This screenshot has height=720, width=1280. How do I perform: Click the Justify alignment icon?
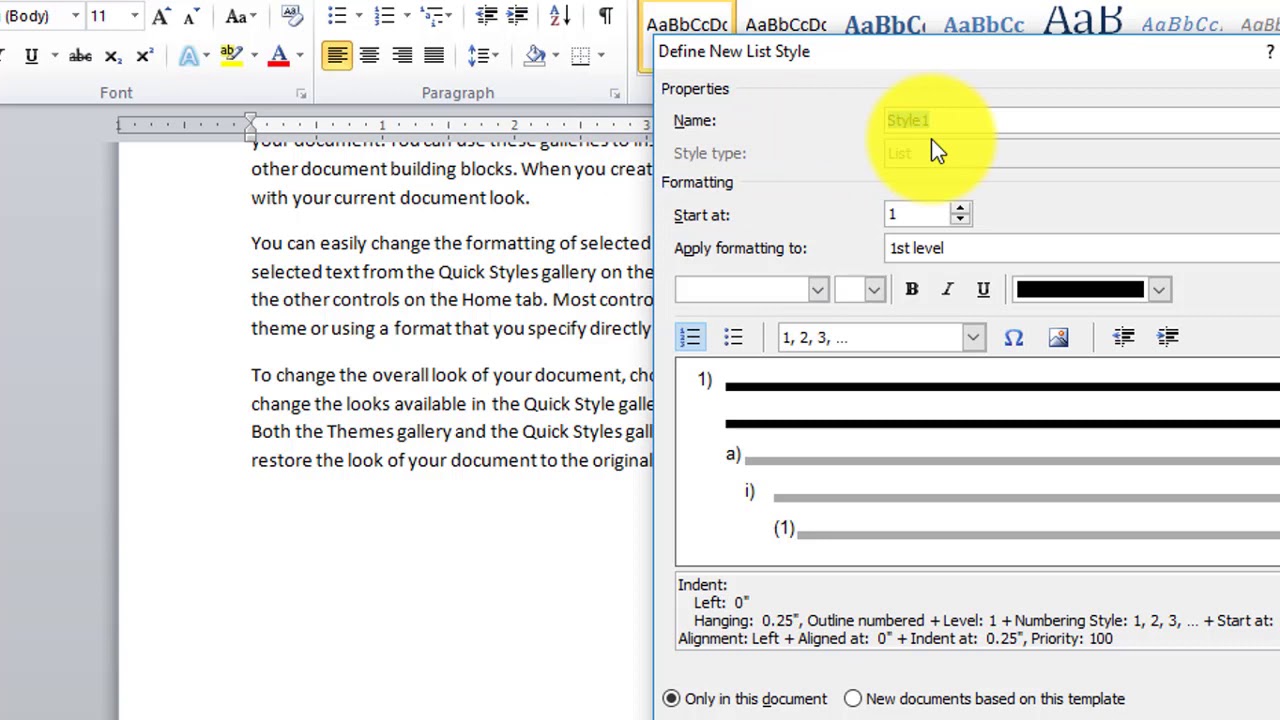tap(434, 56)
